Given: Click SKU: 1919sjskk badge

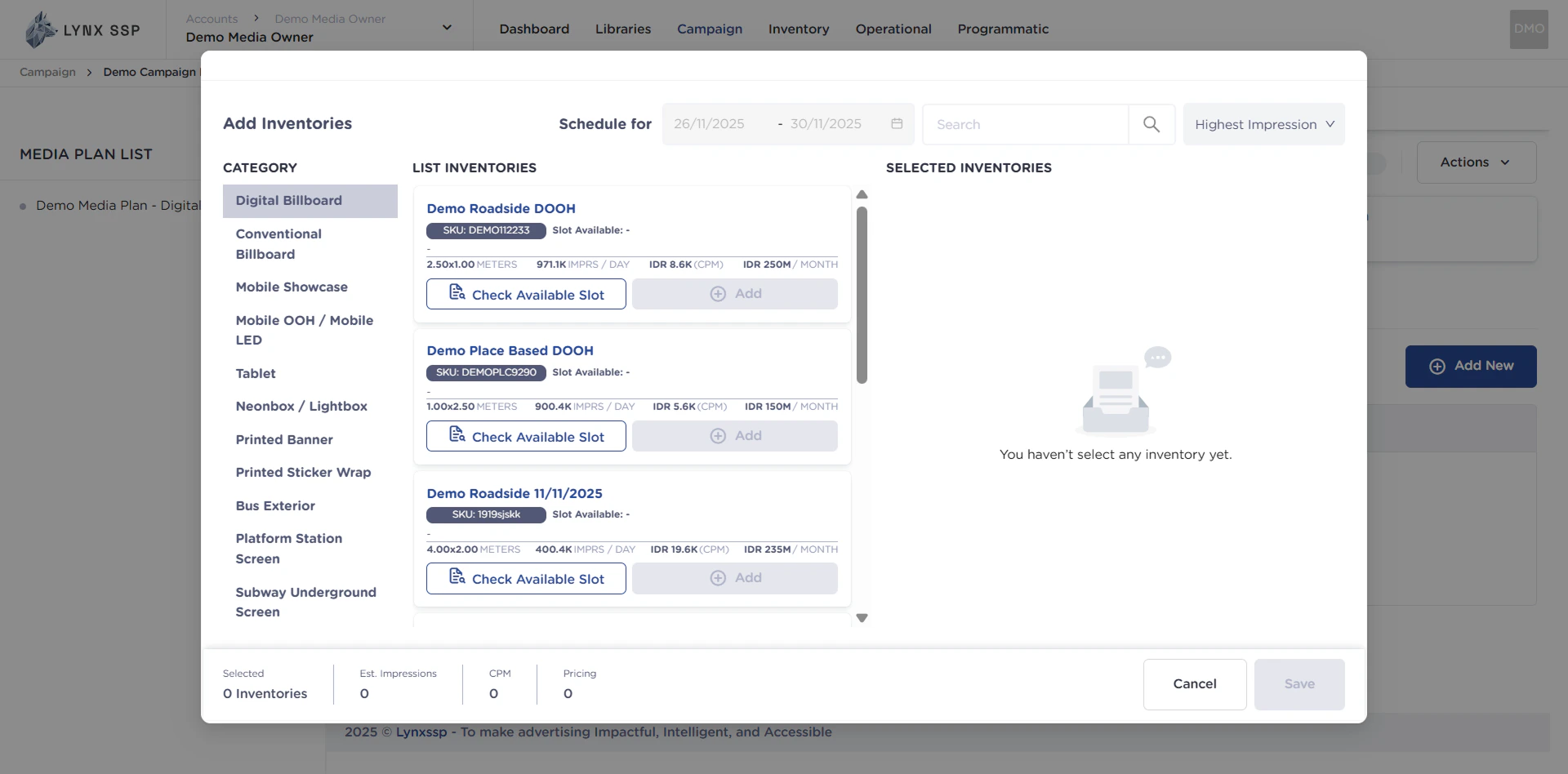Looking at the screenshot, I should [486, 514].
